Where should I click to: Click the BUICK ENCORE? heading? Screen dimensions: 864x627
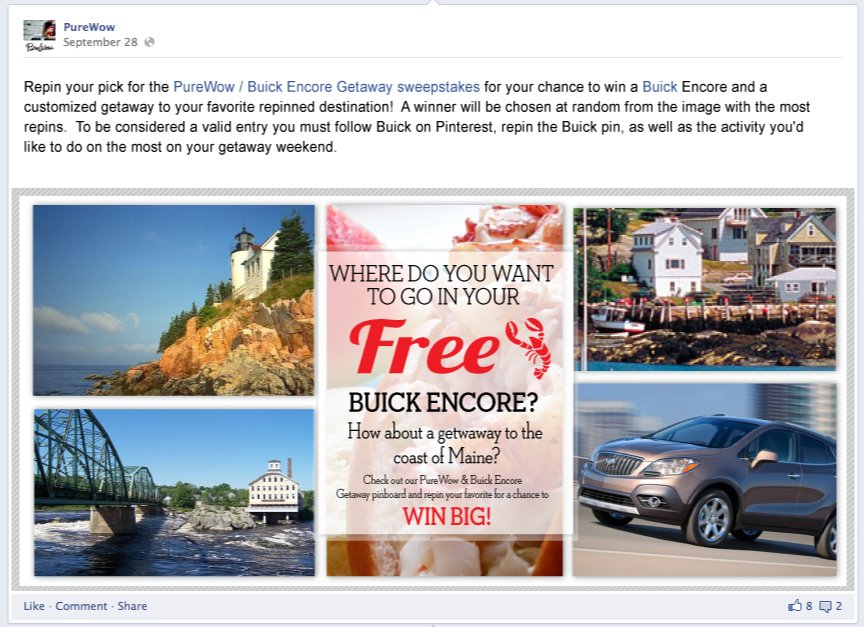444,403
